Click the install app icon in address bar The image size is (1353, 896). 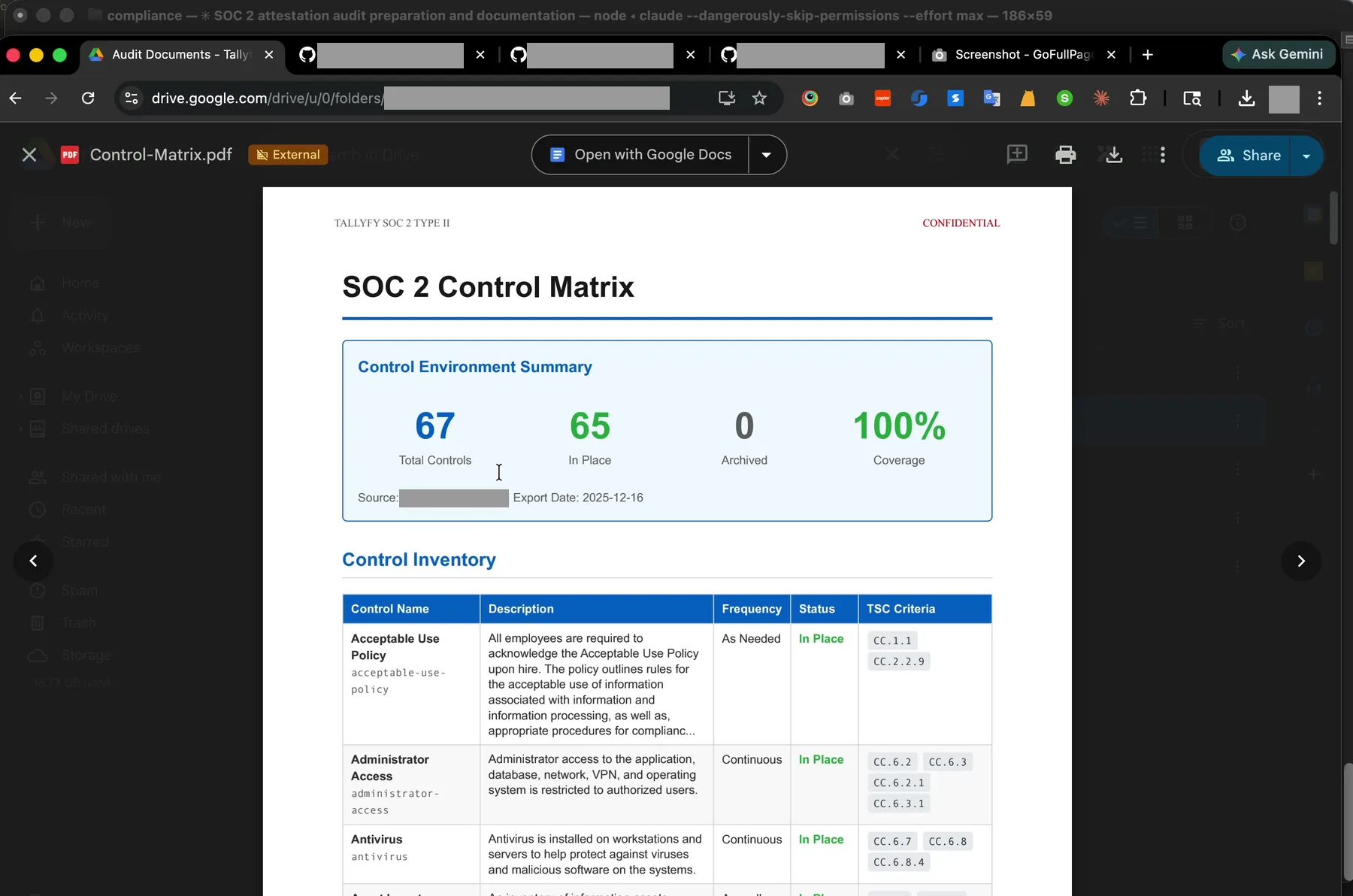coord(726,98)
